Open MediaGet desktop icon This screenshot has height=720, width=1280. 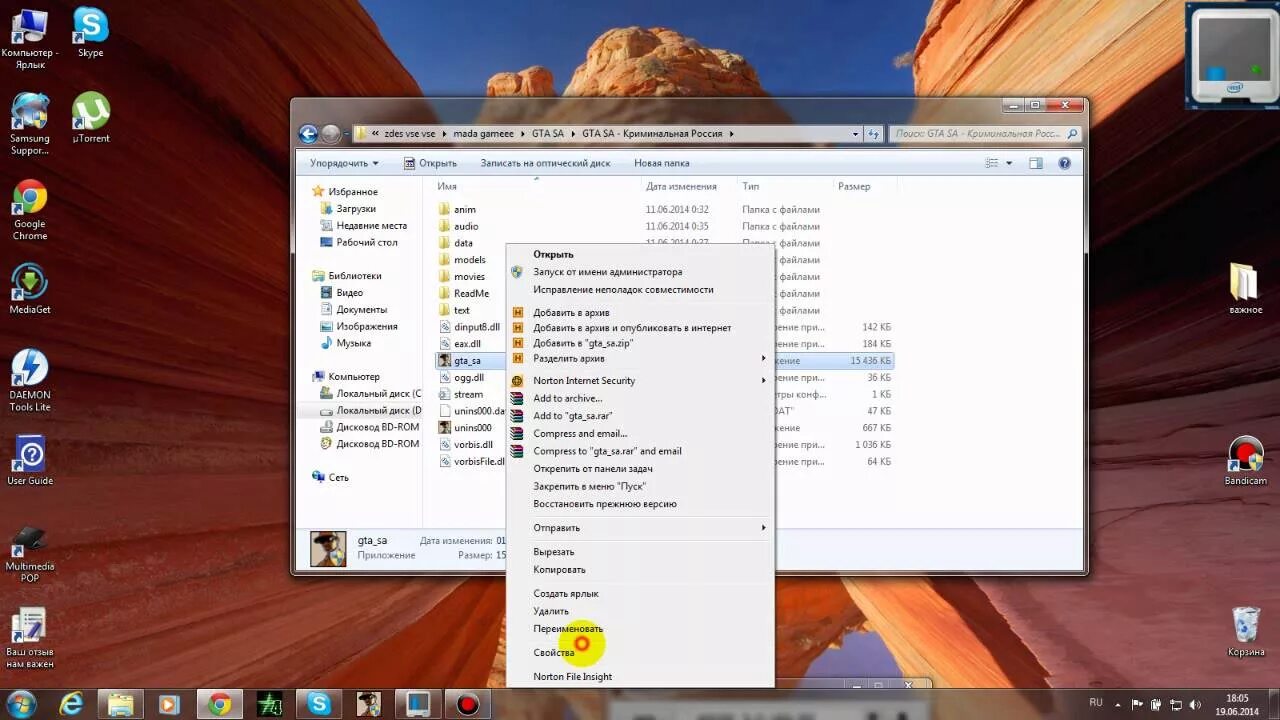[x=30, y=290]
